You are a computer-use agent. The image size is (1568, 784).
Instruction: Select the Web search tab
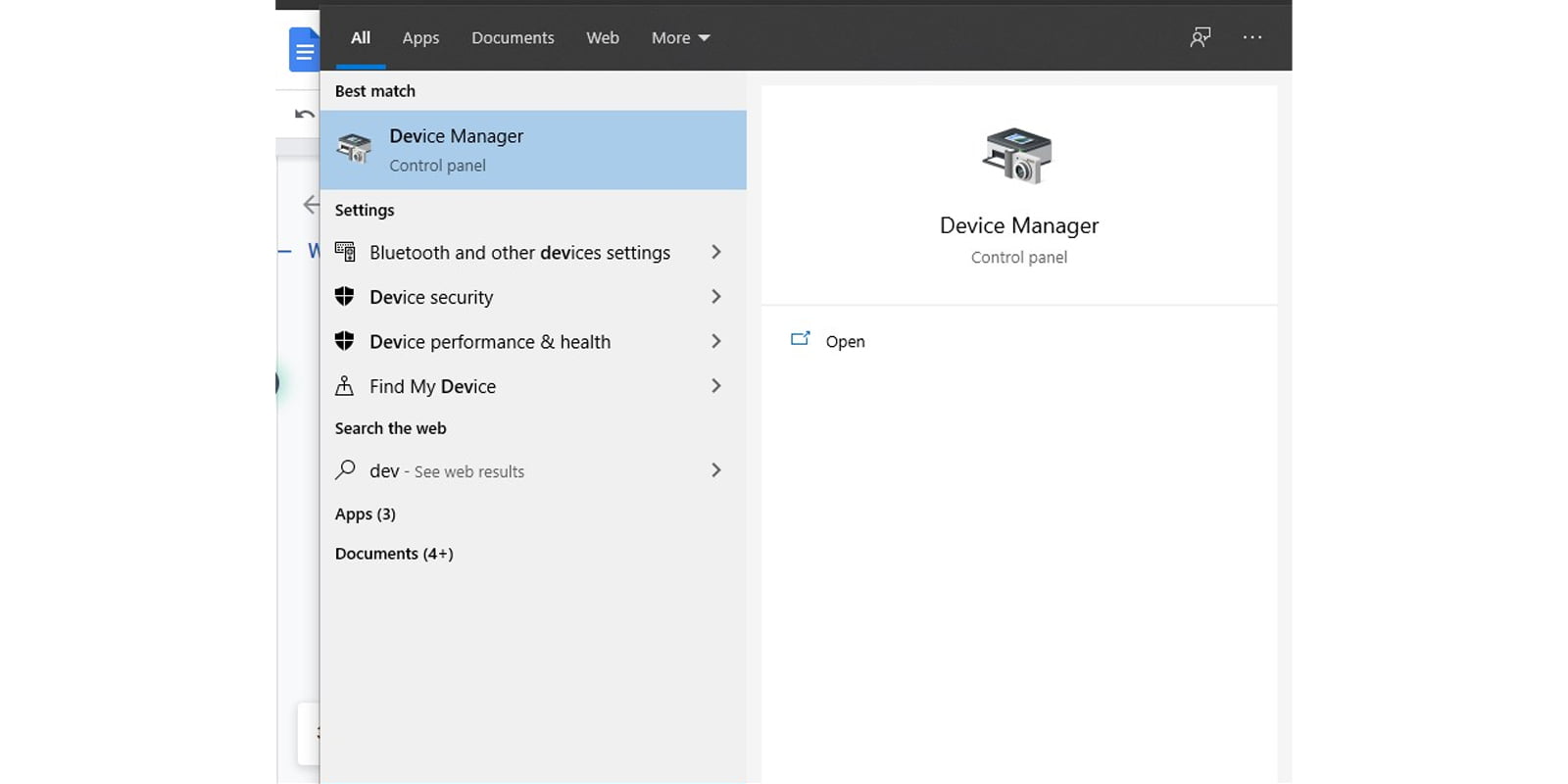click(602, 37)
